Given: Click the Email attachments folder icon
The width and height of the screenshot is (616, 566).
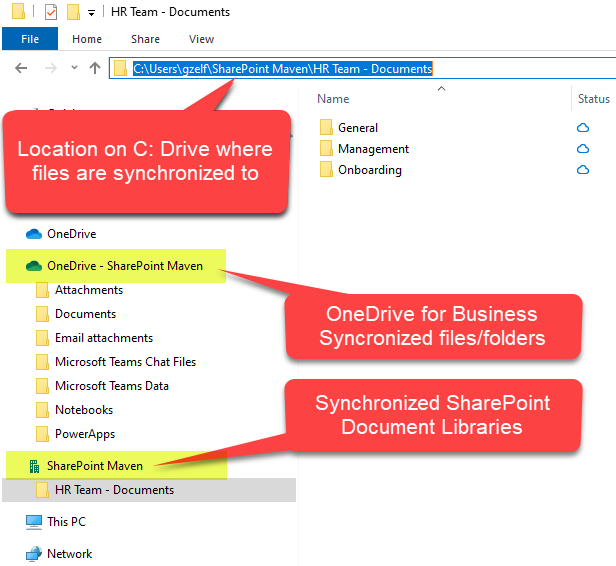Looking at the screenshot, I should click(42, 338).
